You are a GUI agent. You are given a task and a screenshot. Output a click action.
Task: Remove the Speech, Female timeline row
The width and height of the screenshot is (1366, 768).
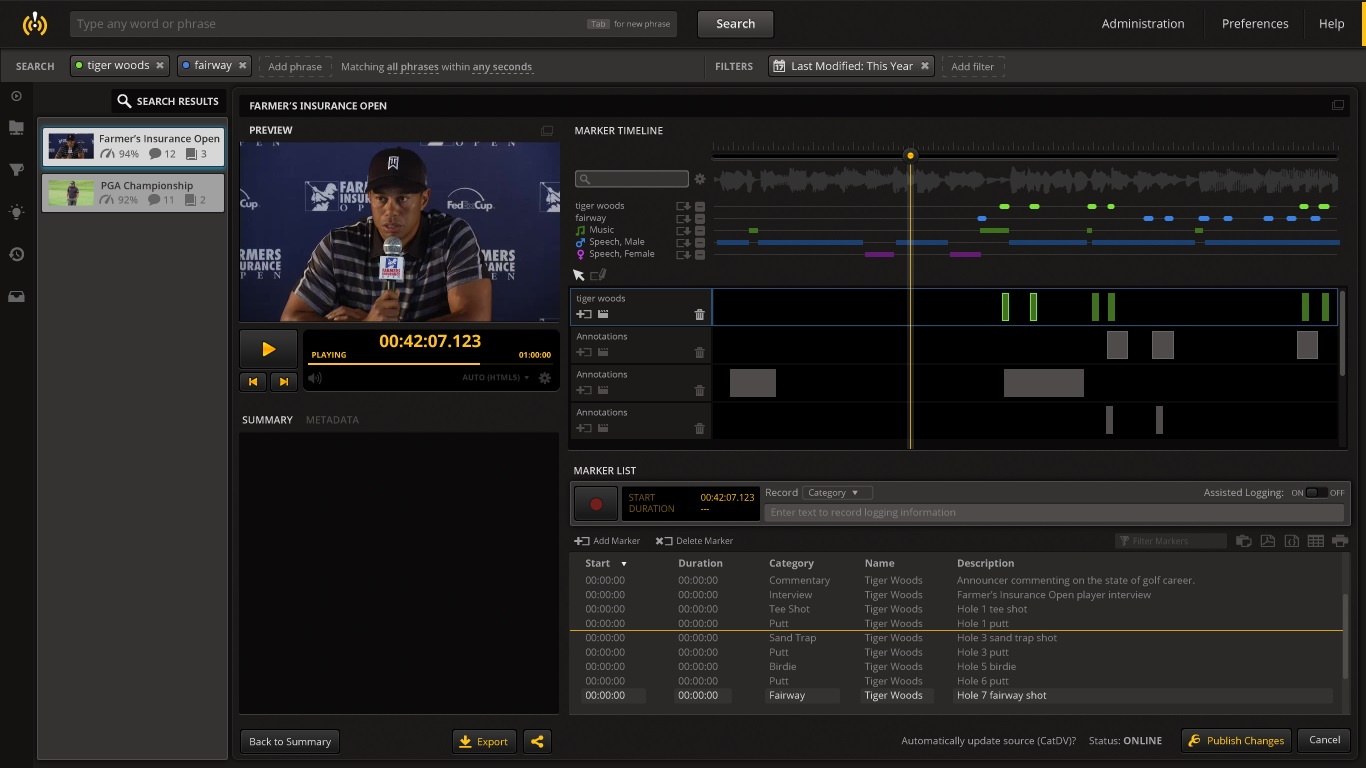coord(700,254)
